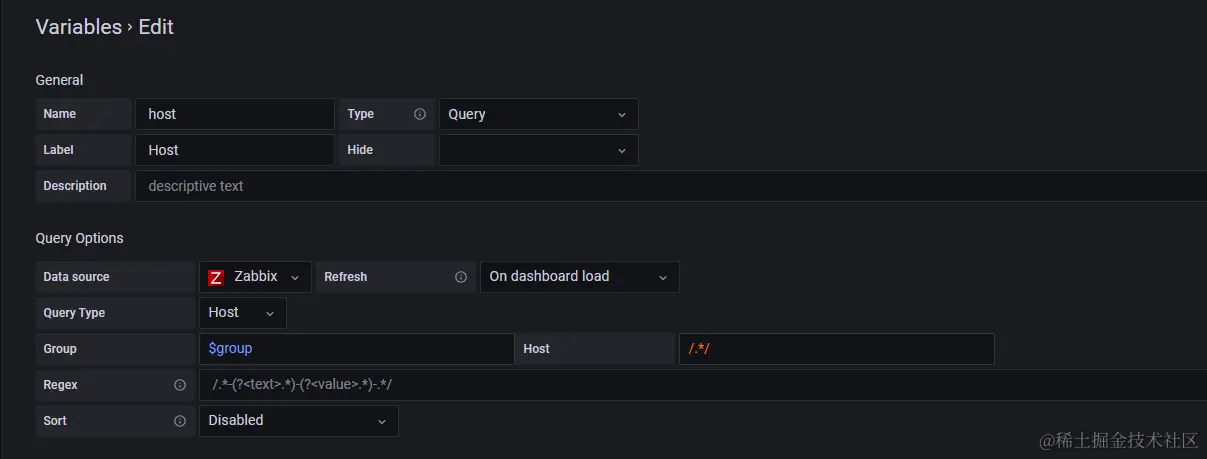
Task: Click the Type info icon
Action: (x=420, y=114)
